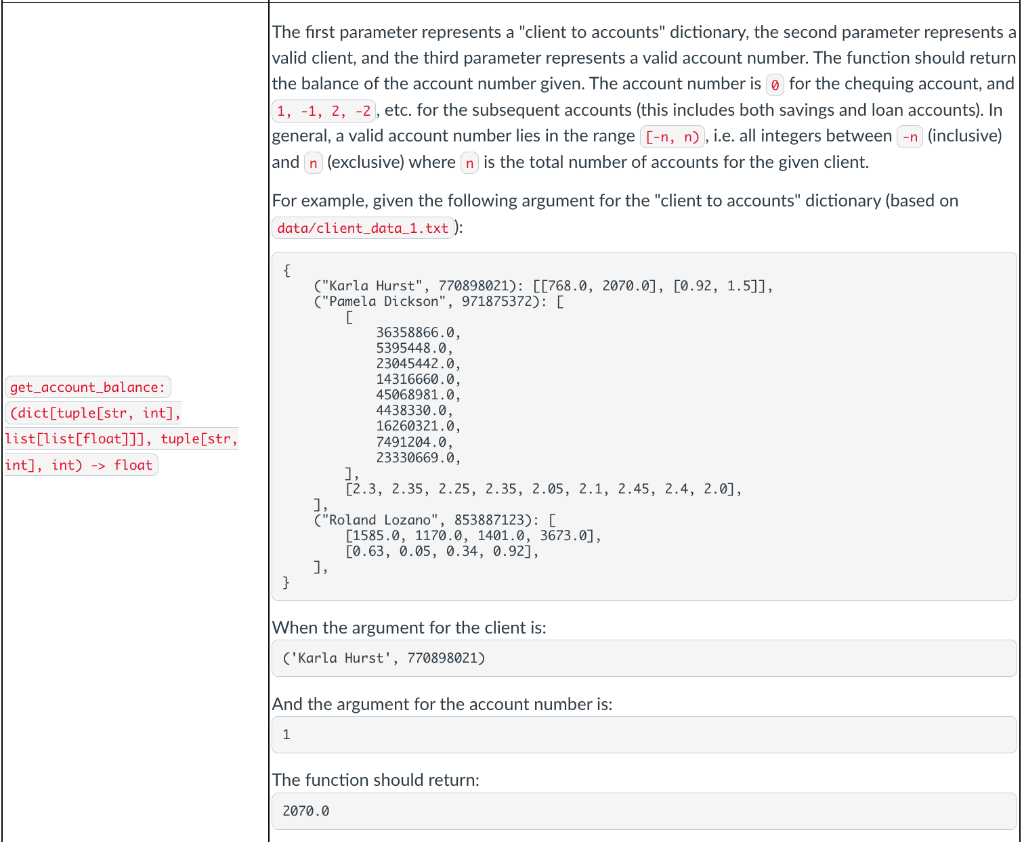Click the value 5395448.0 in the list
Viewport: 1024px width, 842px height.
(414, 348)
